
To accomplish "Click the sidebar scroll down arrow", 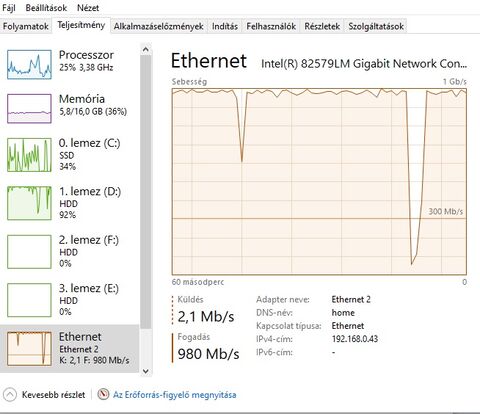I will [146, 371].
